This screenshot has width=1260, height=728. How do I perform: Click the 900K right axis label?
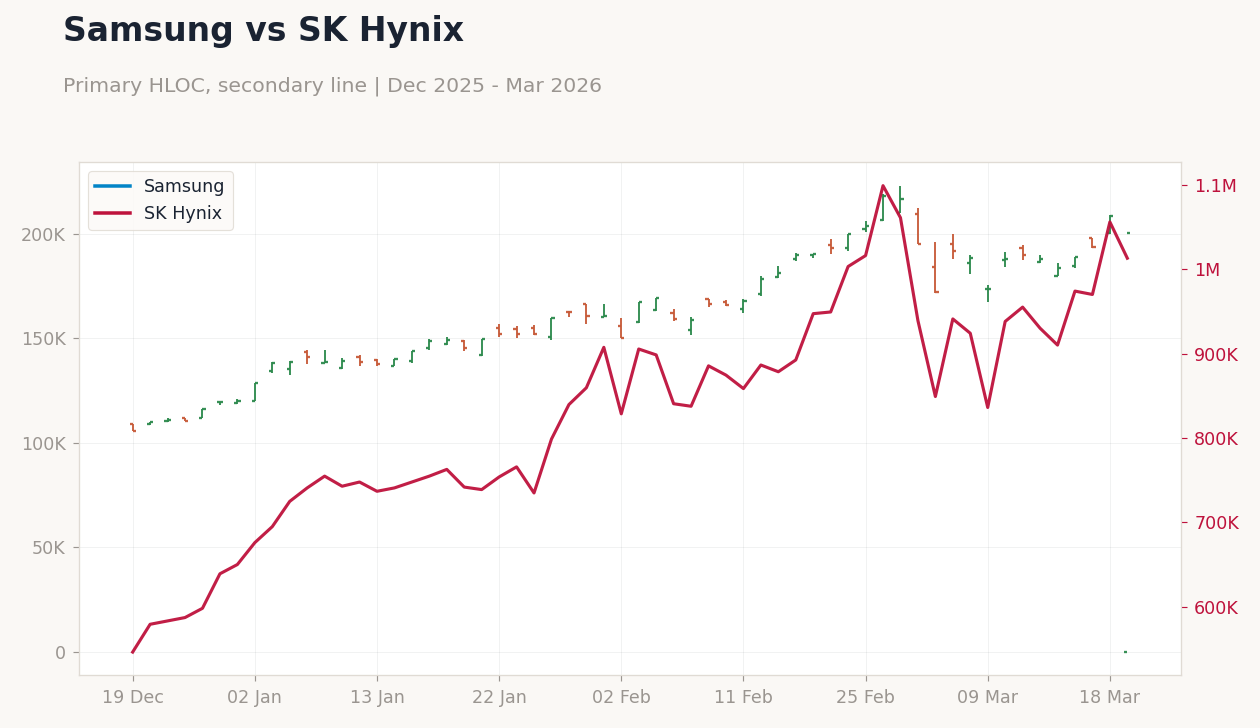1216,355
